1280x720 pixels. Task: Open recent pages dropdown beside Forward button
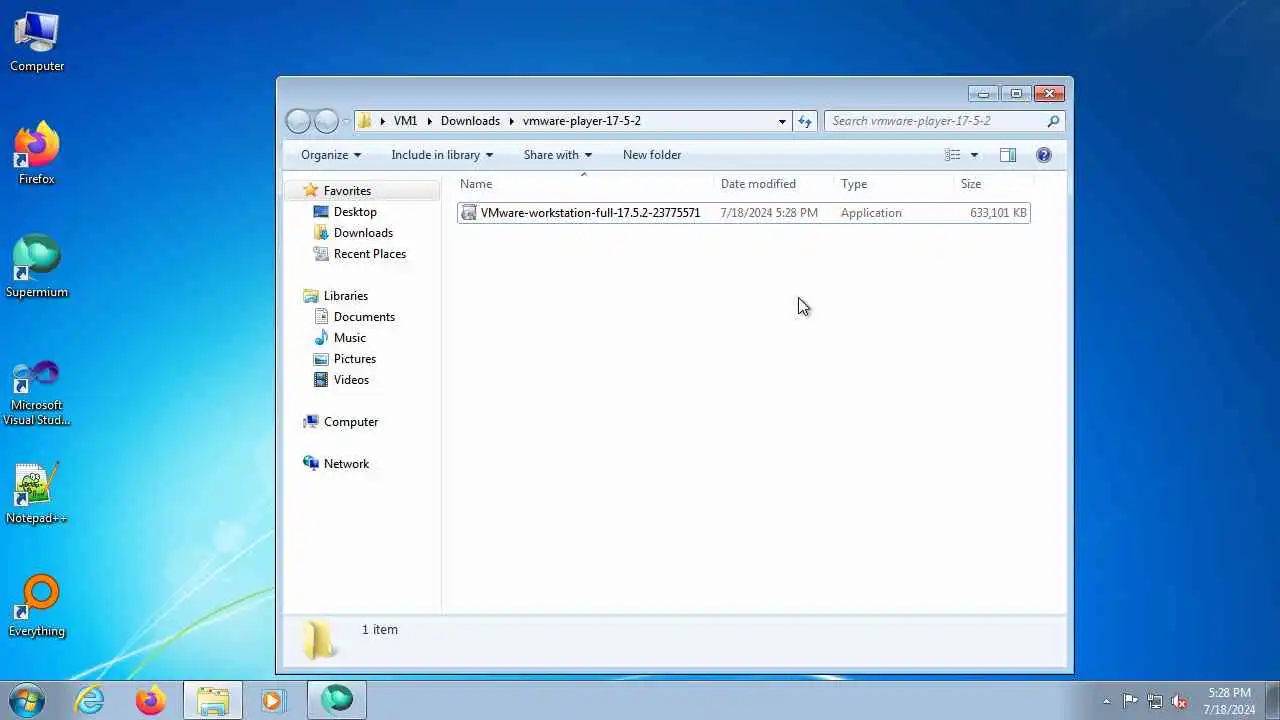click(x=346, y=122)
